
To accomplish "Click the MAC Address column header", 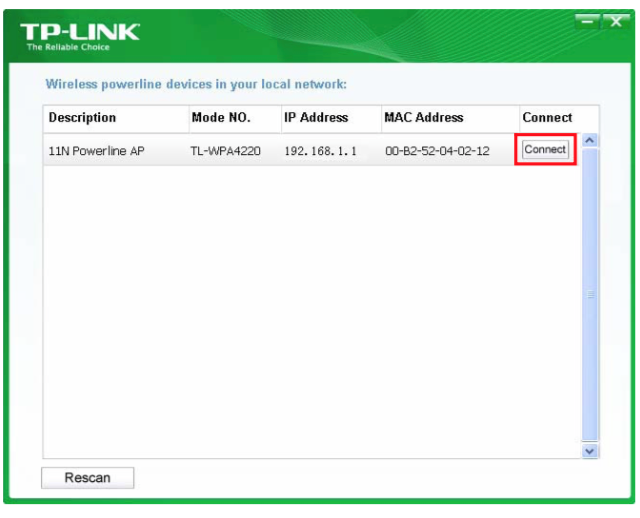I will [x=424, y=118].
